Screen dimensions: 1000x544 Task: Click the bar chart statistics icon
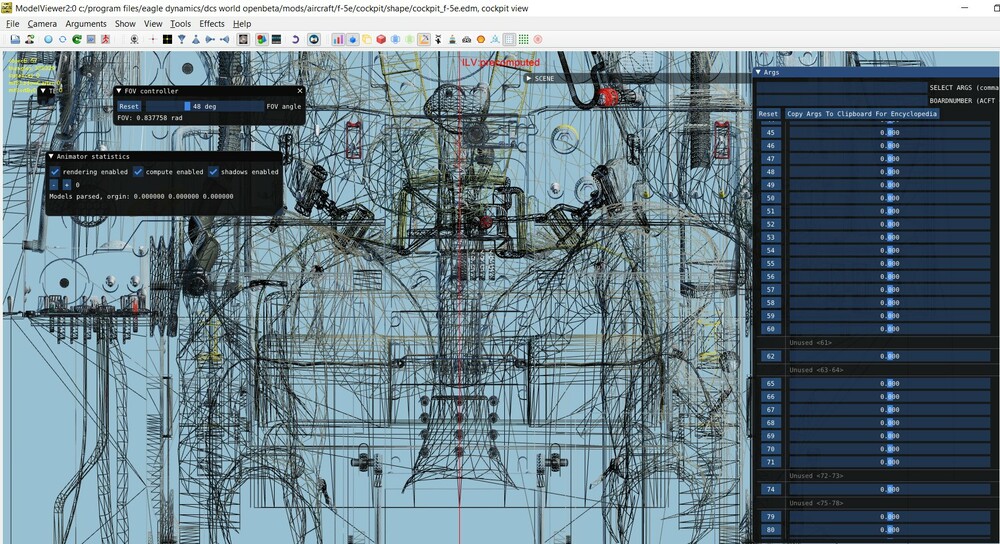click(x=338, y=39)
